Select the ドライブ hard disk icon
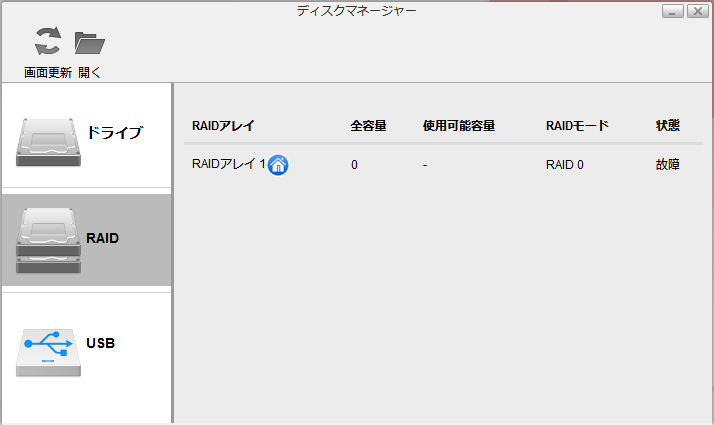This screenshot has width=714, height=425. (x=48, y=142)
